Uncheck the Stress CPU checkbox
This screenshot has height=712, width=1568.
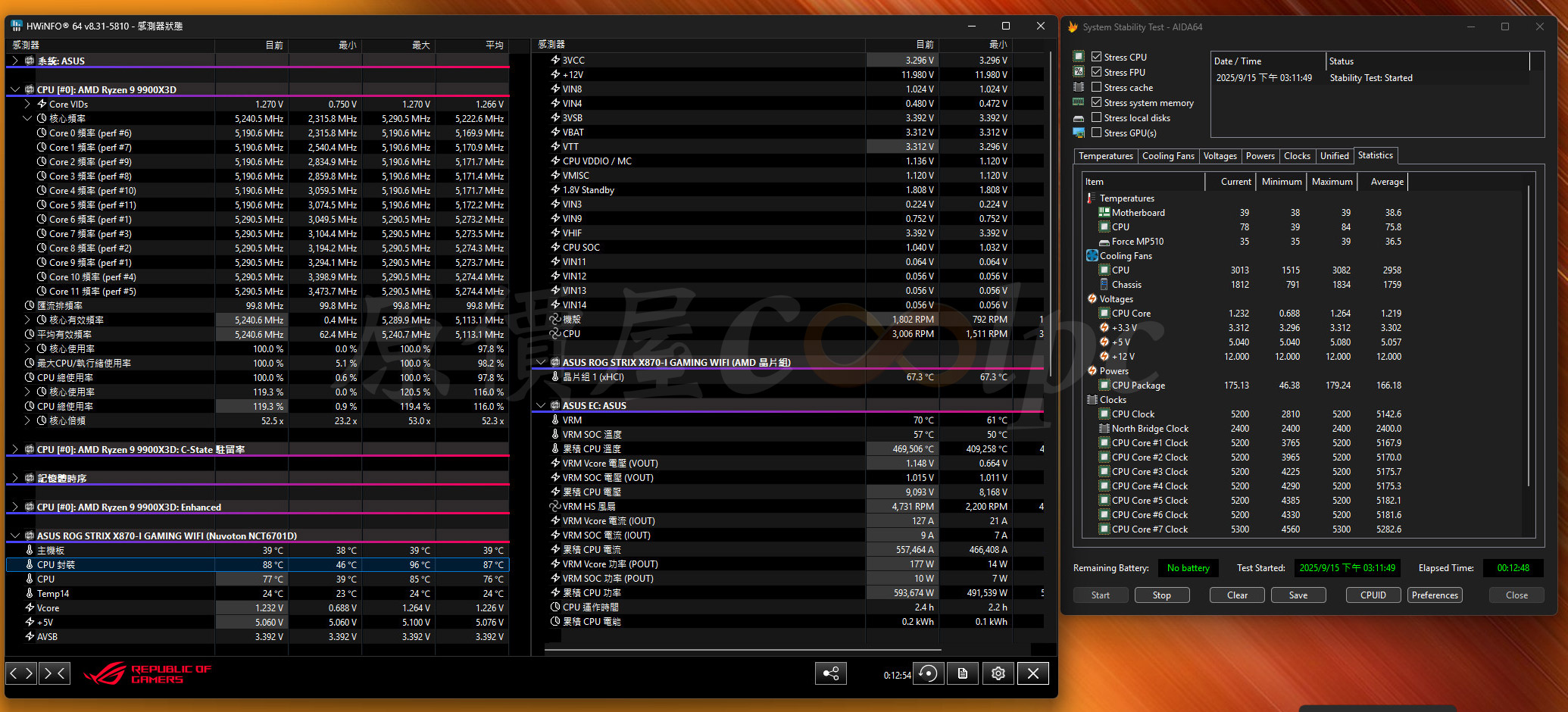point(1096,57)
